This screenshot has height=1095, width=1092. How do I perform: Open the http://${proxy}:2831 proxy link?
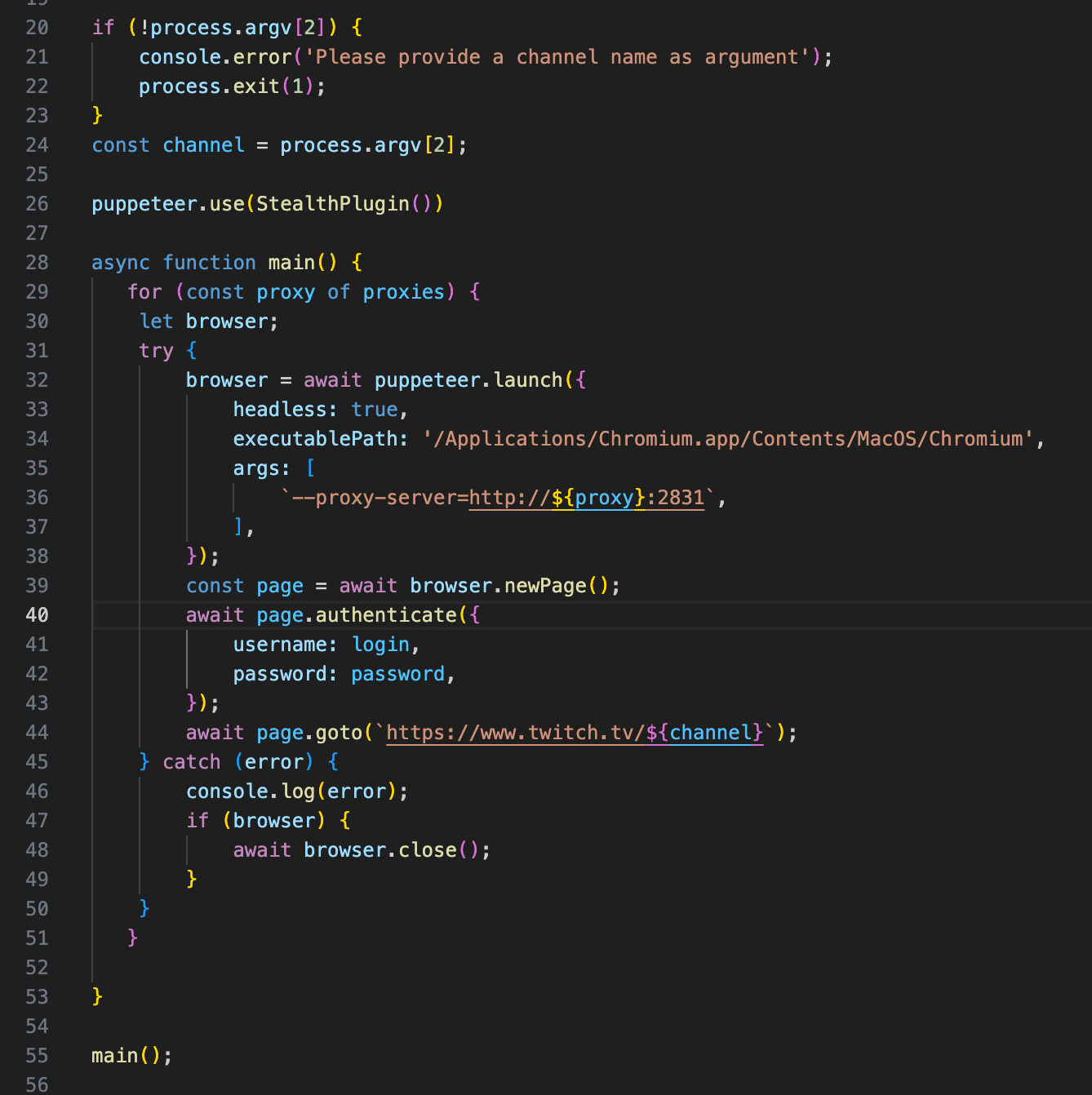coord(586,498)
